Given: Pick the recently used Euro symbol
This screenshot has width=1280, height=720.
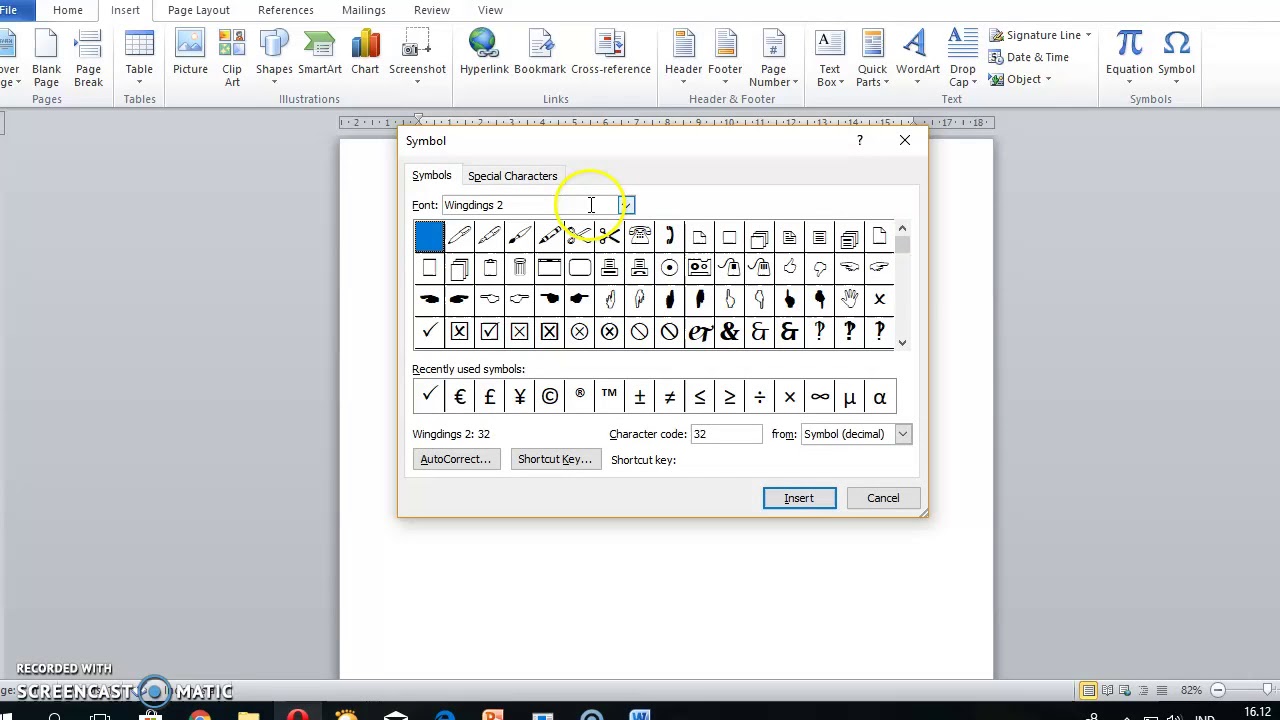Looking at the screenshot, I should pos(459,397).
